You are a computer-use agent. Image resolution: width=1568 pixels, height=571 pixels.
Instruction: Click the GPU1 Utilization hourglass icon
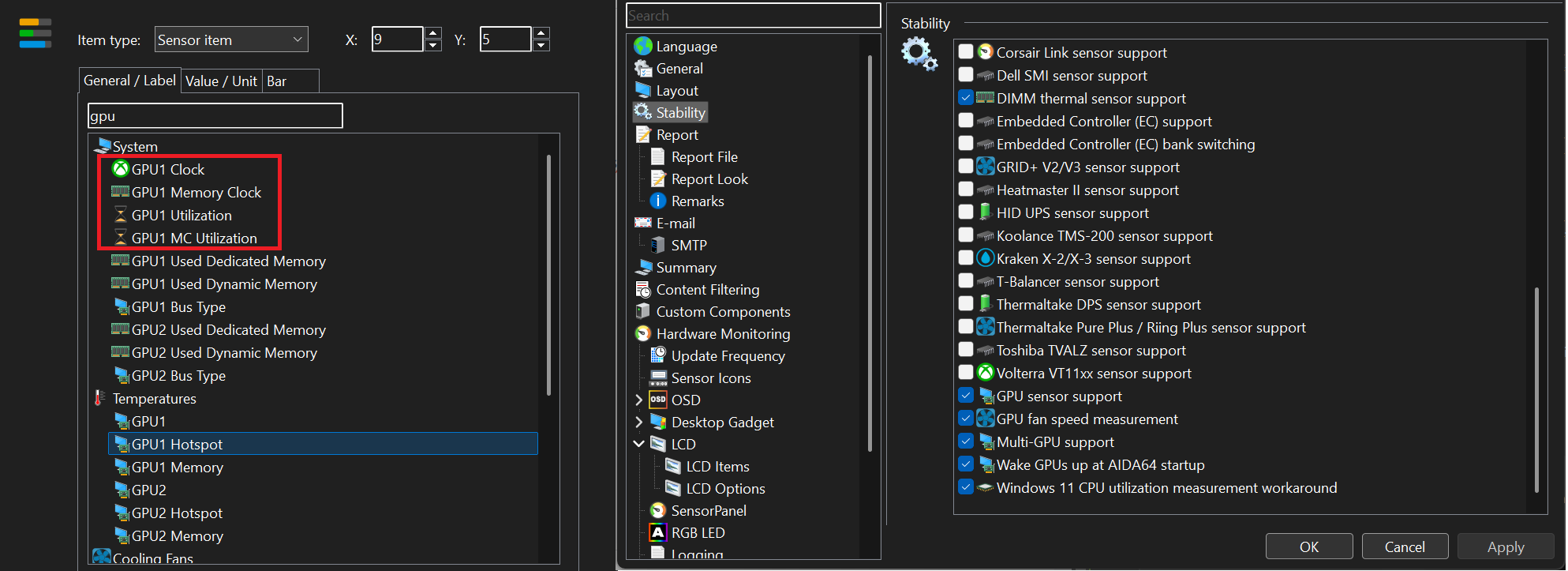[x=121, y=214]
